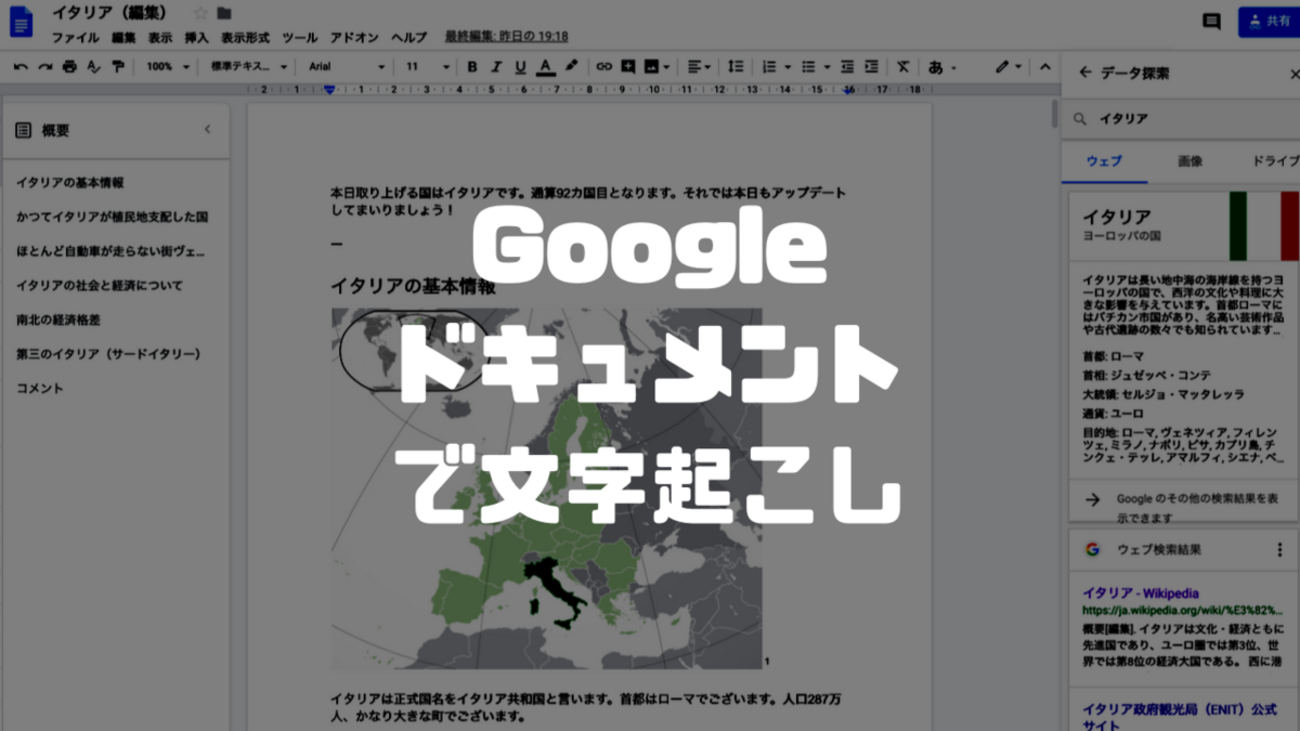The height and width of the screenshot is (731, 1300).
Task: Select the paint format tool
Action: tap(118, 67)
